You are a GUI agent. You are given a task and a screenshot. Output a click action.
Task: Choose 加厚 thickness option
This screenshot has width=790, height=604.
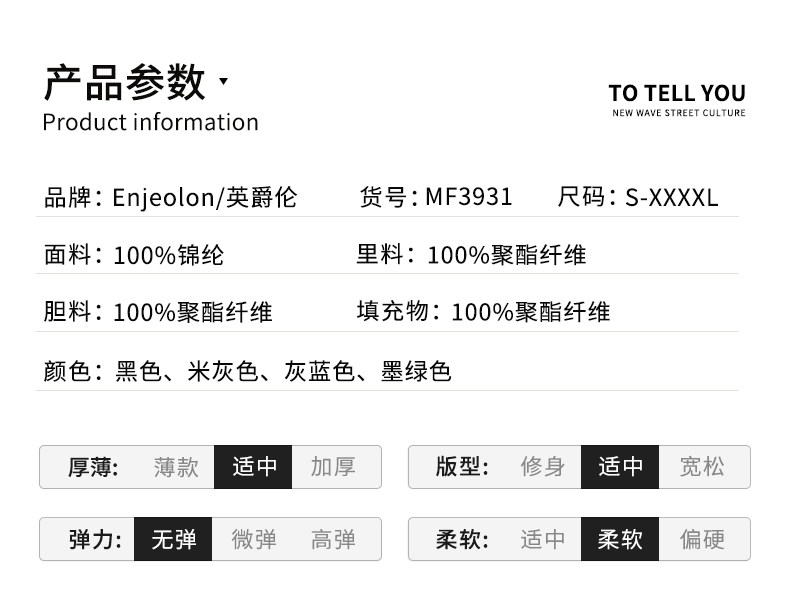pyautogui.click(x=332, y=467)
